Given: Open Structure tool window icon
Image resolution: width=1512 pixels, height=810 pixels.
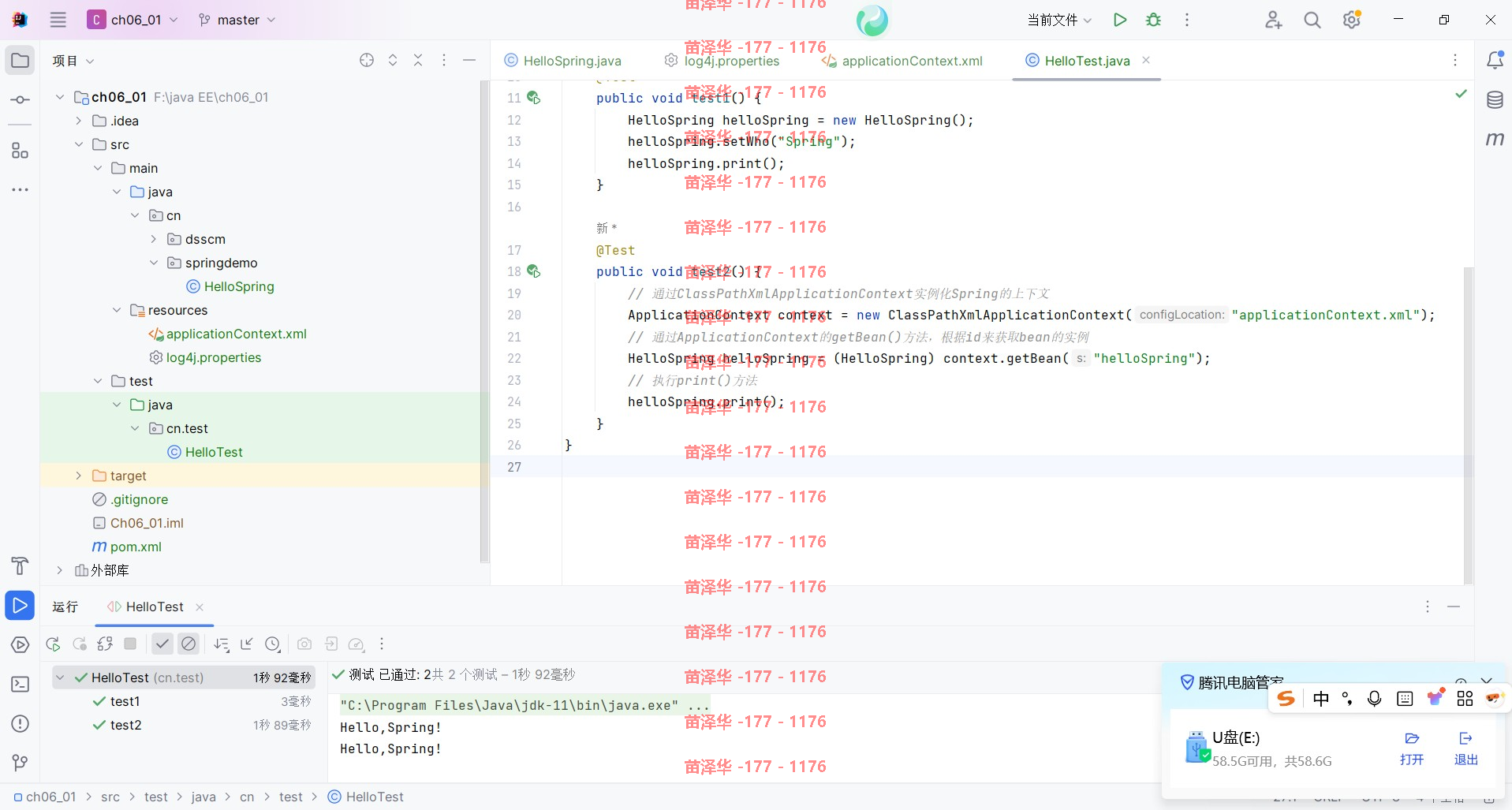Looking at the screenshot, I should 21,150.
